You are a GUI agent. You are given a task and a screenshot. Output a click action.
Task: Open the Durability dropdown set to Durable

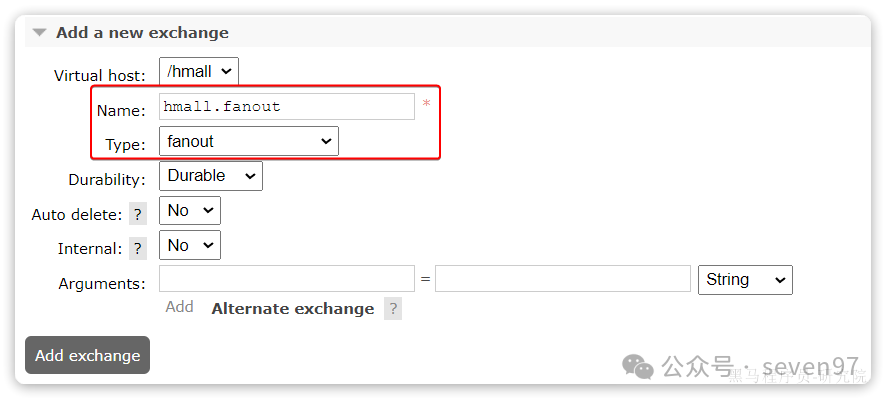[x=211, y=176]
